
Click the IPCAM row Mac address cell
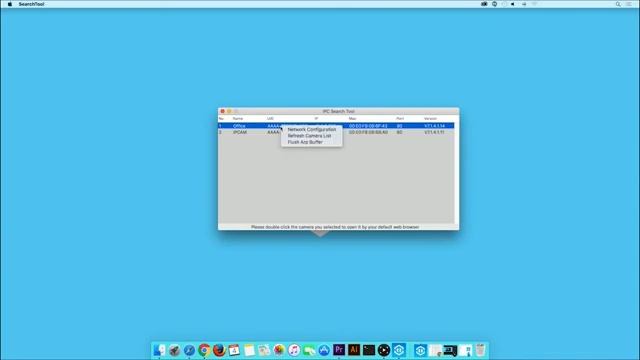point(368,132)
